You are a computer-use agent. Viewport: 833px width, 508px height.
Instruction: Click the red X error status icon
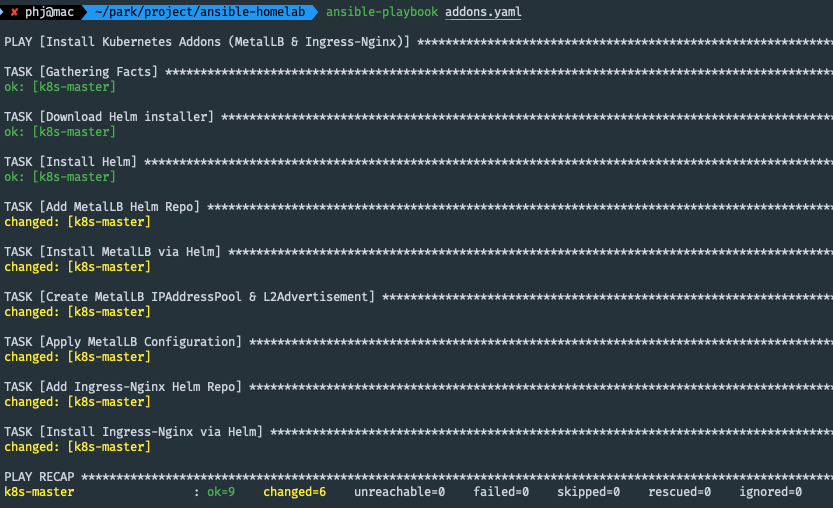pyautogui.click(x=14, y=12)
